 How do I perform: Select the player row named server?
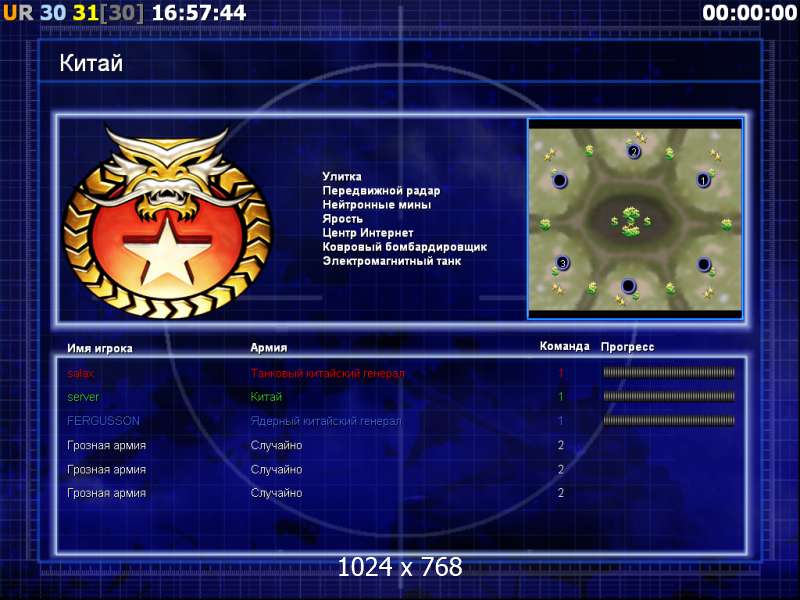point(401,396)
